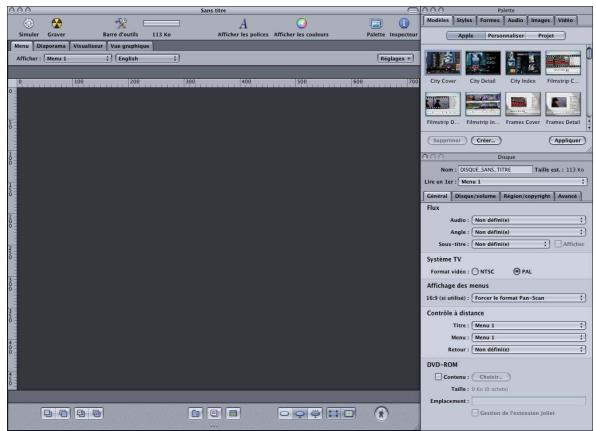Click the Appliquer button
The width and height of the screenshot is (596, 431).
pyautogui.click(x=567, y=141)
